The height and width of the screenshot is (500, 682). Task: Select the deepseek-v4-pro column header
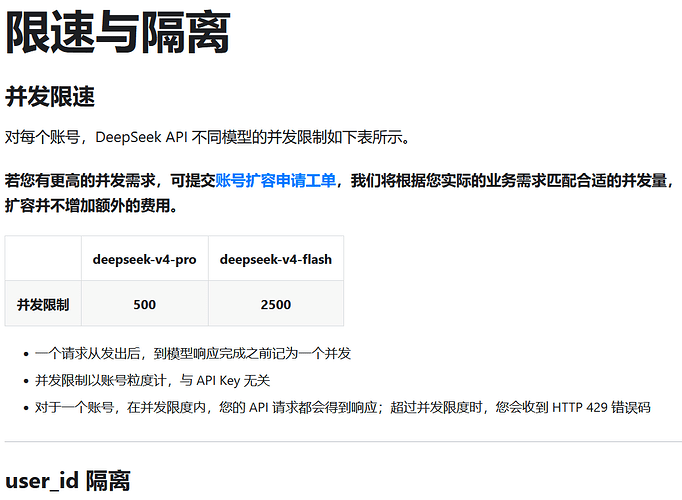144,259
